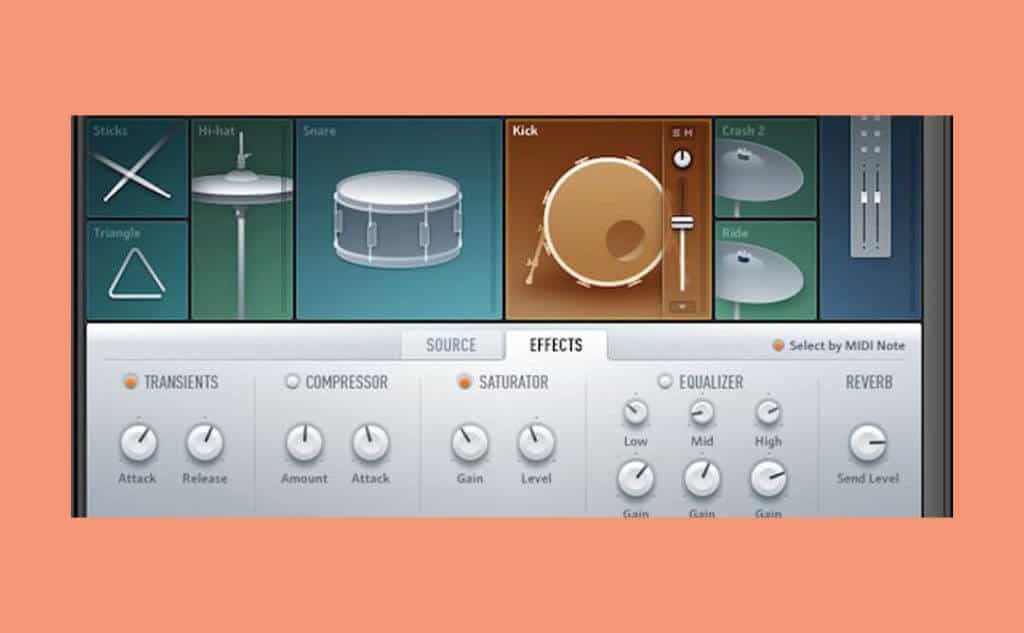Select the Snare drum pad
The width and height of the screenshot is (1024, 633).
pos(398,218)
